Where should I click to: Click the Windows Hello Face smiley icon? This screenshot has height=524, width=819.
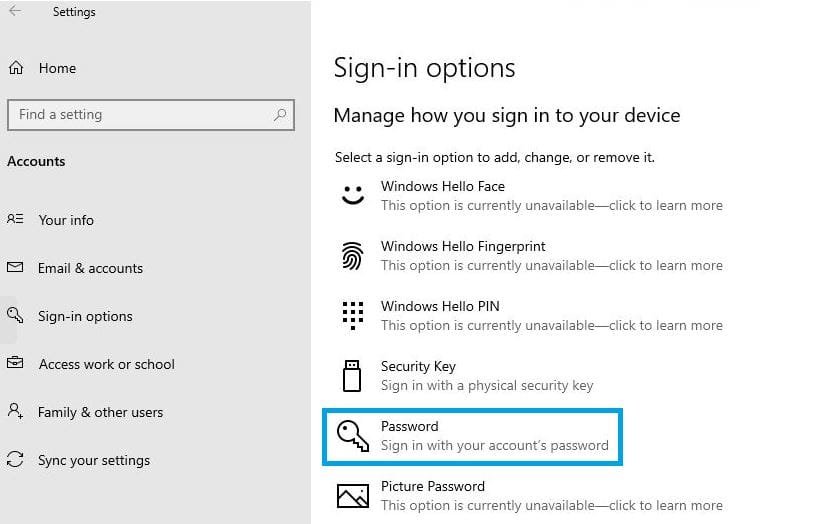[353, 195]
